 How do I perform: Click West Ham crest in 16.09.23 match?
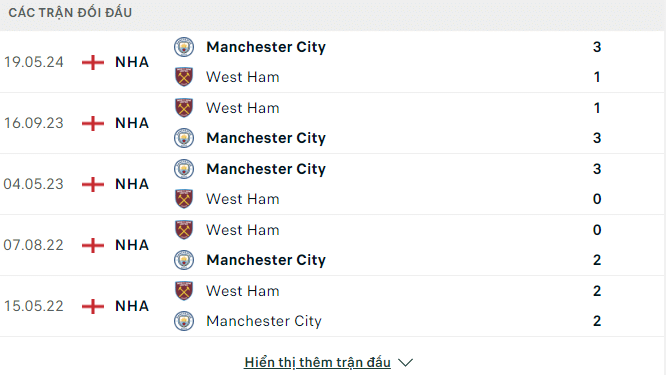[184, 108]
